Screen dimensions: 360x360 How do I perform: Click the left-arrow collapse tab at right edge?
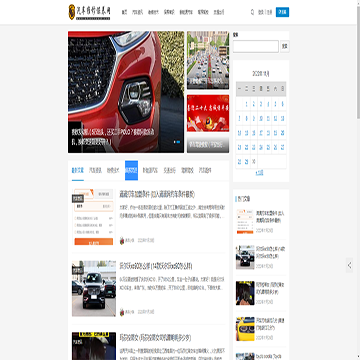point(349,265)
